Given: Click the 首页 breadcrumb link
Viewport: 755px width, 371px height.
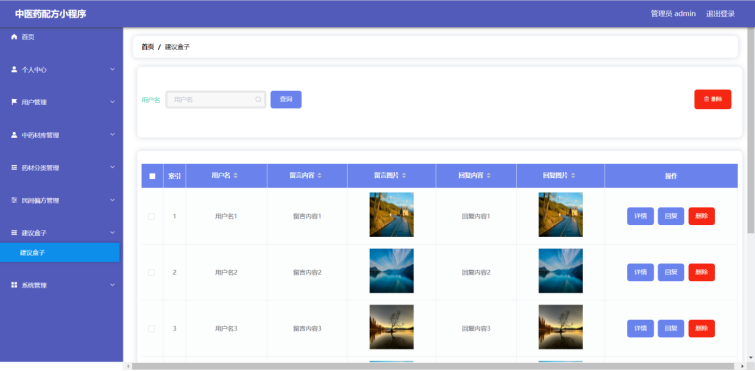Looking at the screenshot, I should [x=147, y=47].
